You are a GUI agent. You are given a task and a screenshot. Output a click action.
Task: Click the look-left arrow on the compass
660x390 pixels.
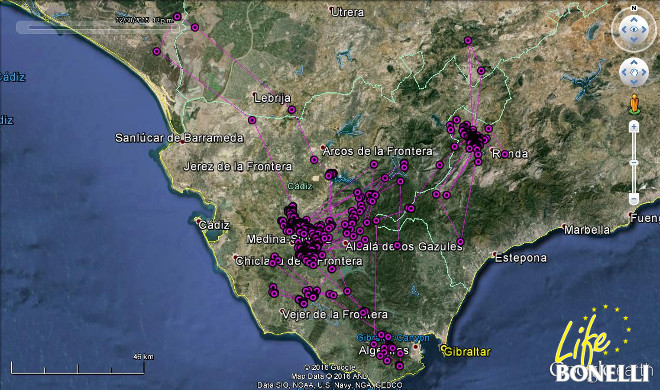[x=624, y=29]
